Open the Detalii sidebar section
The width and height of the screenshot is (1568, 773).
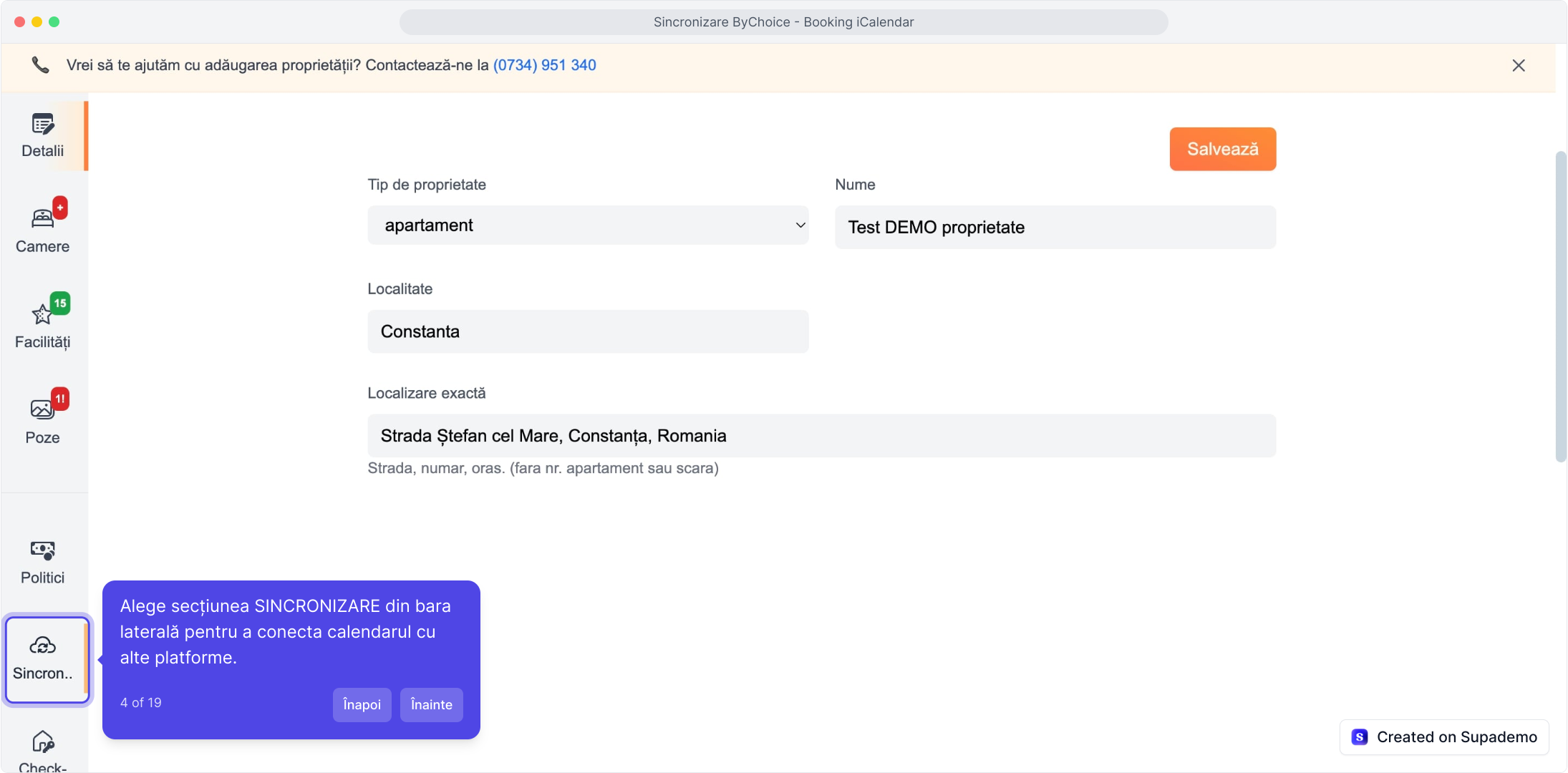pos(43,136)
